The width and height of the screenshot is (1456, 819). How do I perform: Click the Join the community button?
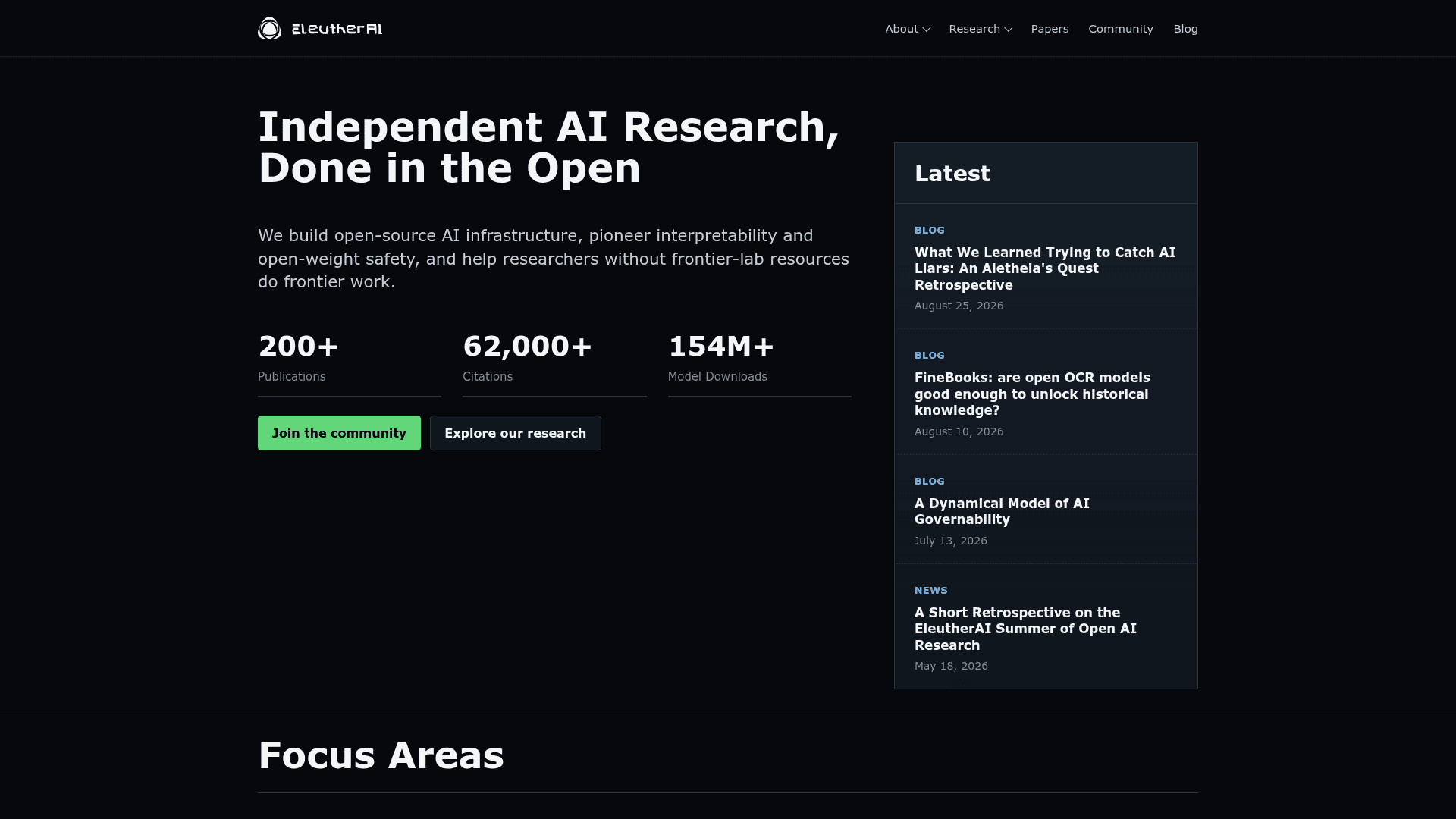click(x=339, y=433)
